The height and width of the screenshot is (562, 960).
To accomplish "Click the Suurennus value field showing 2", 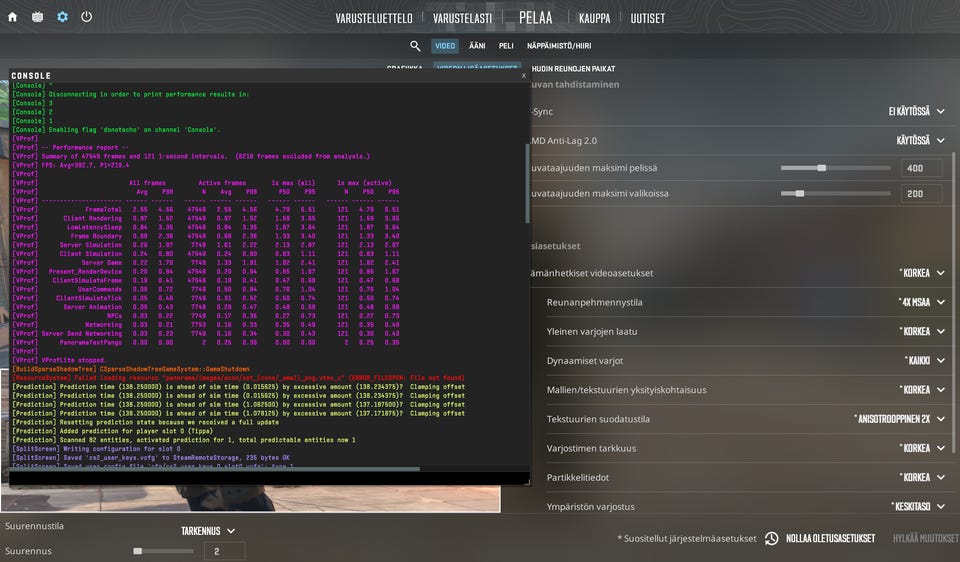I will click(x=224, y=551).
